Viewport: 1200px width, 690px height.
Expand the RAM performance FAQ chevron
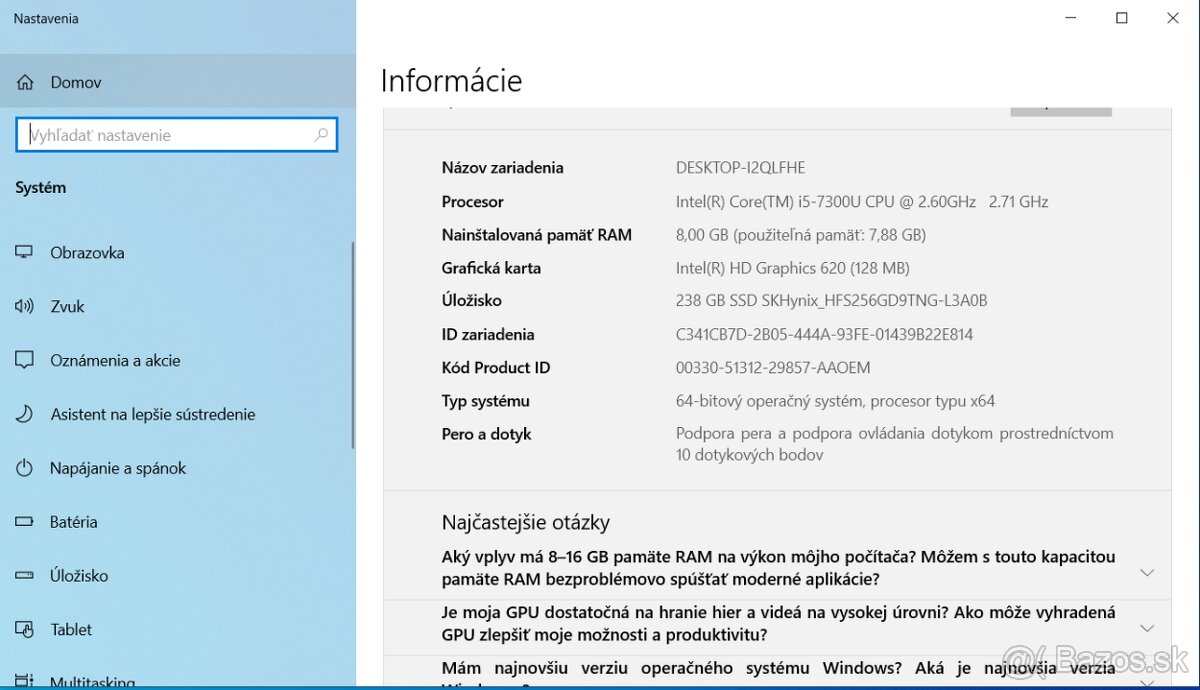1146,572
